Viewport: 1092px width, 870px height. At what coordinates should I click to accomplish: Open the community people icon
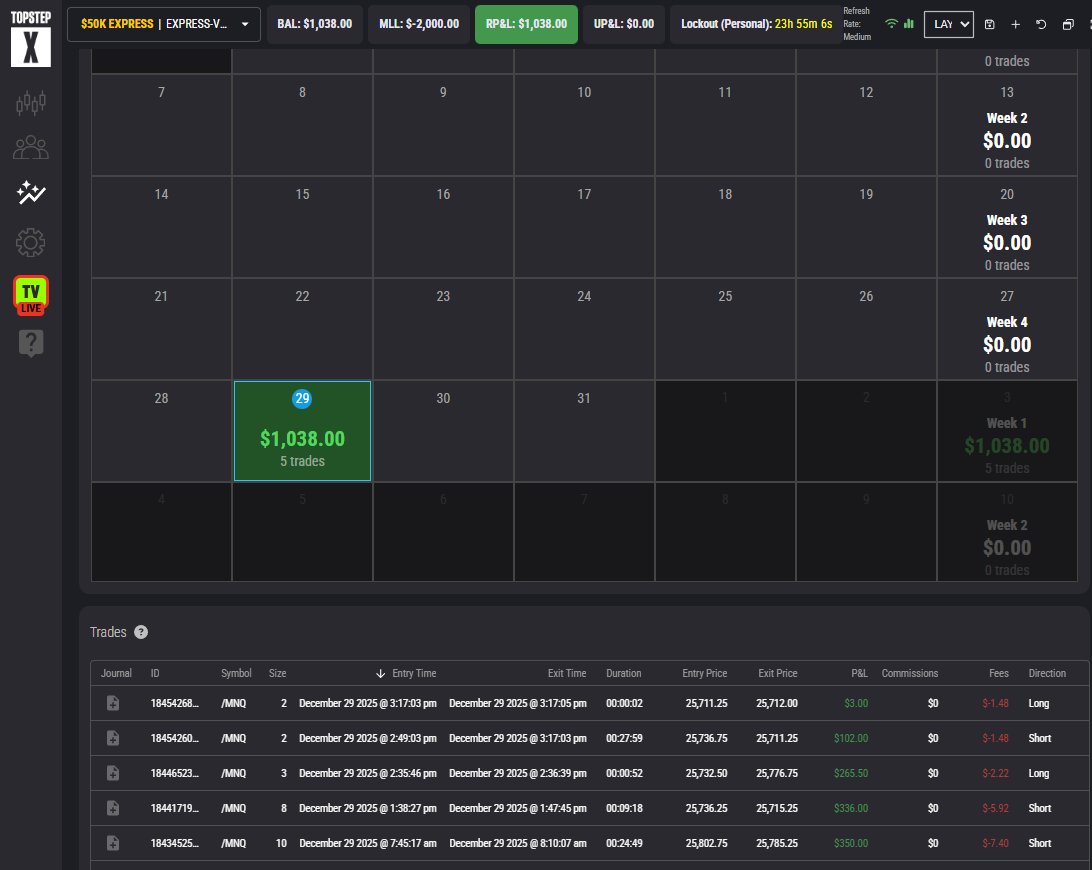coord(31,147)
